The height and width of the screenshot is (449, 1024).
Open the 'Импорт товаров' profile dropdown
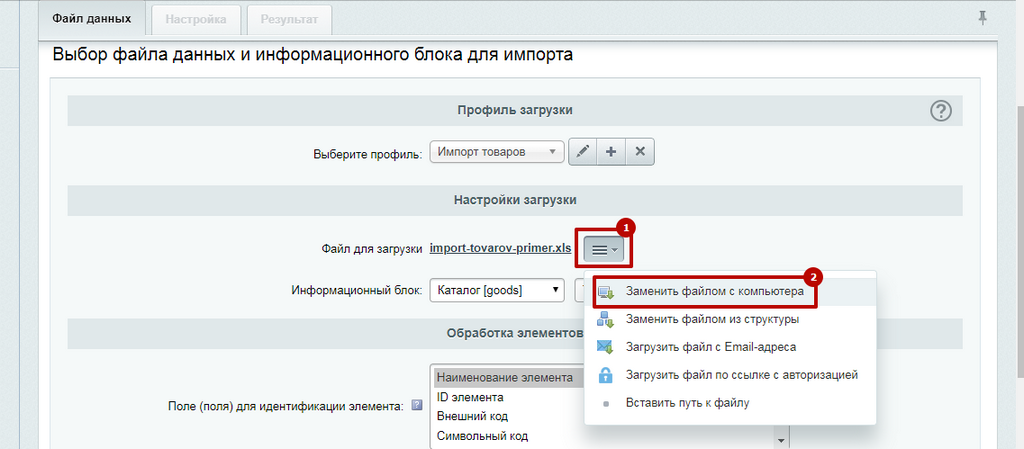(496, 151)
